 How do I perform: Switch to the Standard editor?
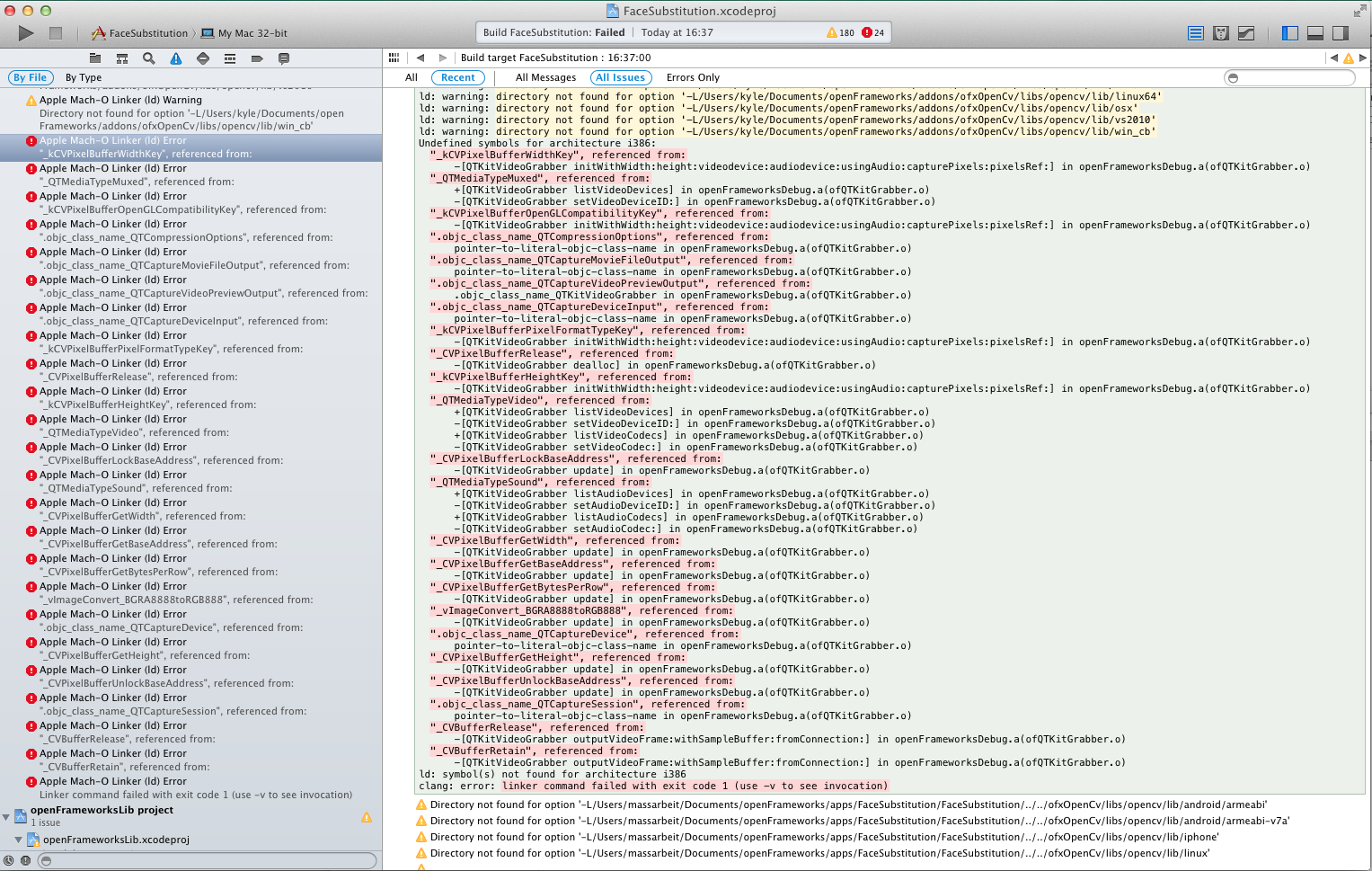1196,33
